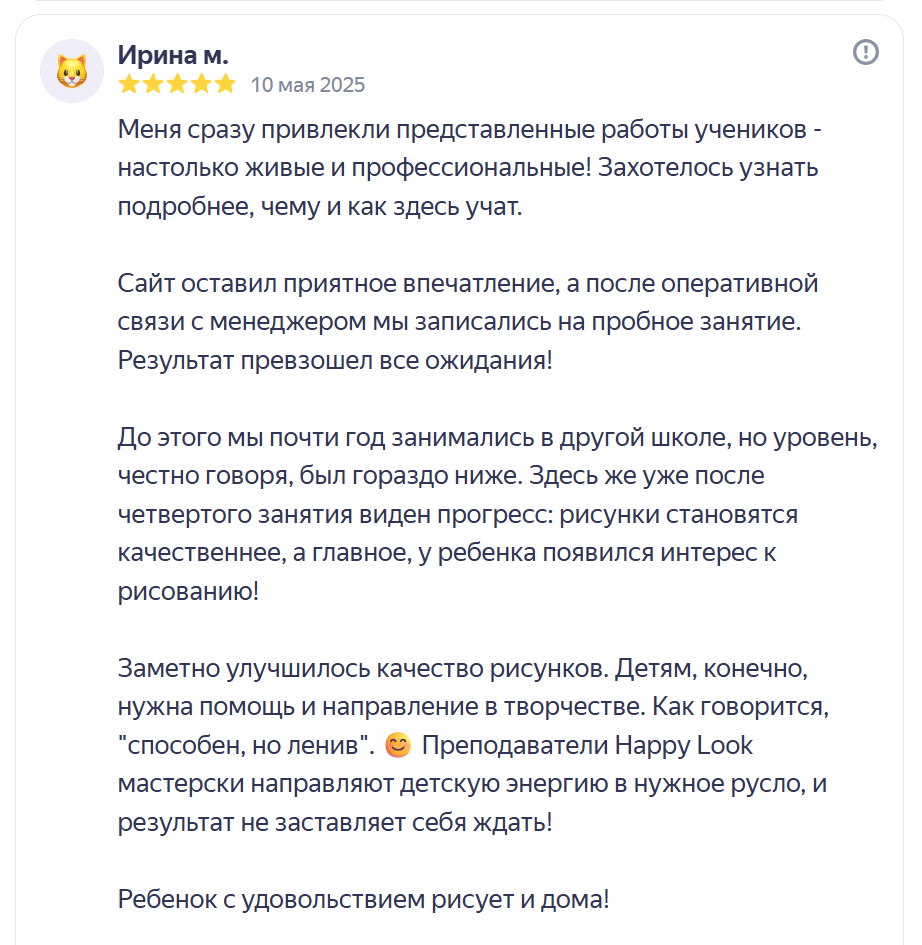Click the final line "Ребенок с удовольствием рисует"
The image size is (922, 945).
pyautogui.click(x=363, y=899)
